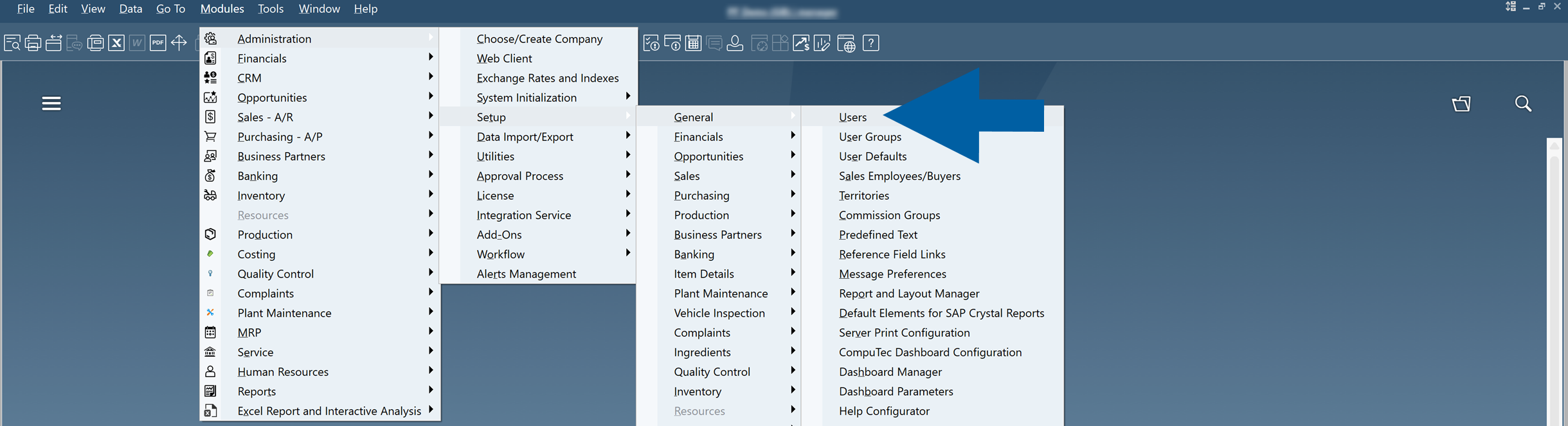
Task: Click the bar chart with pencil icon
Action: 822,43
